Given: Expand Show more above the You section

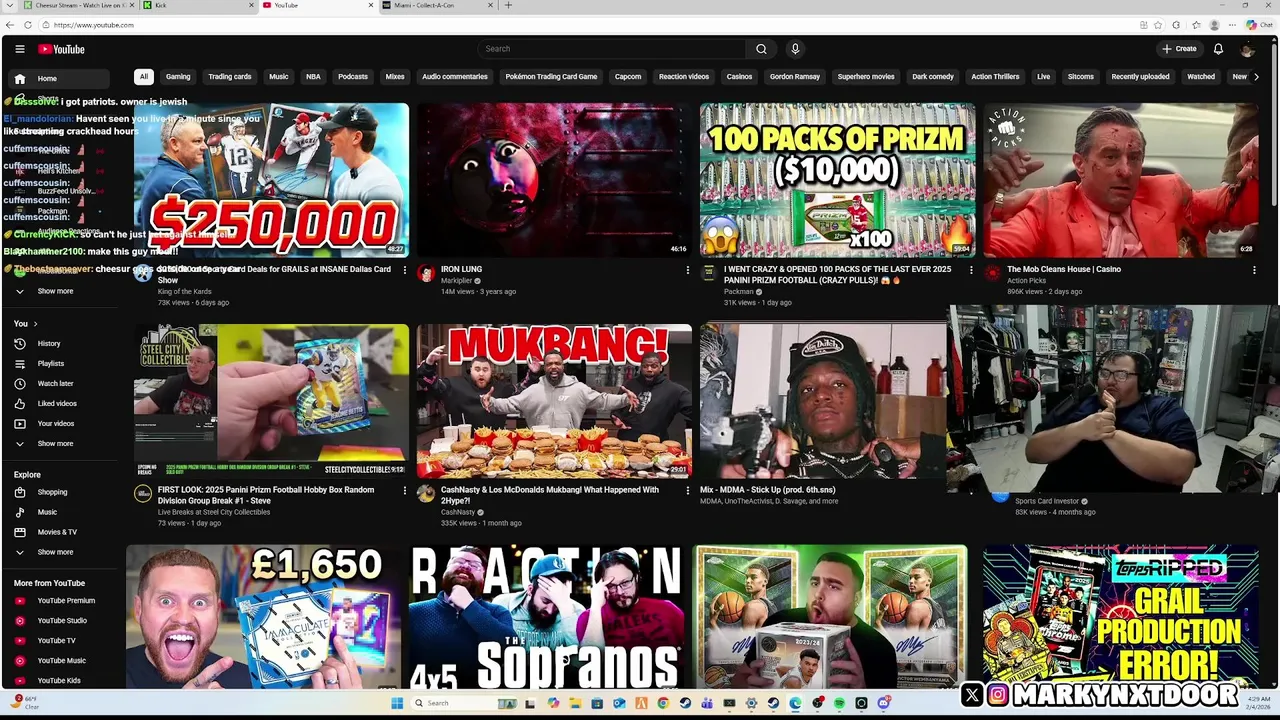Looking at the screenshot, I should pyautogui.click(x=60, y=291).
